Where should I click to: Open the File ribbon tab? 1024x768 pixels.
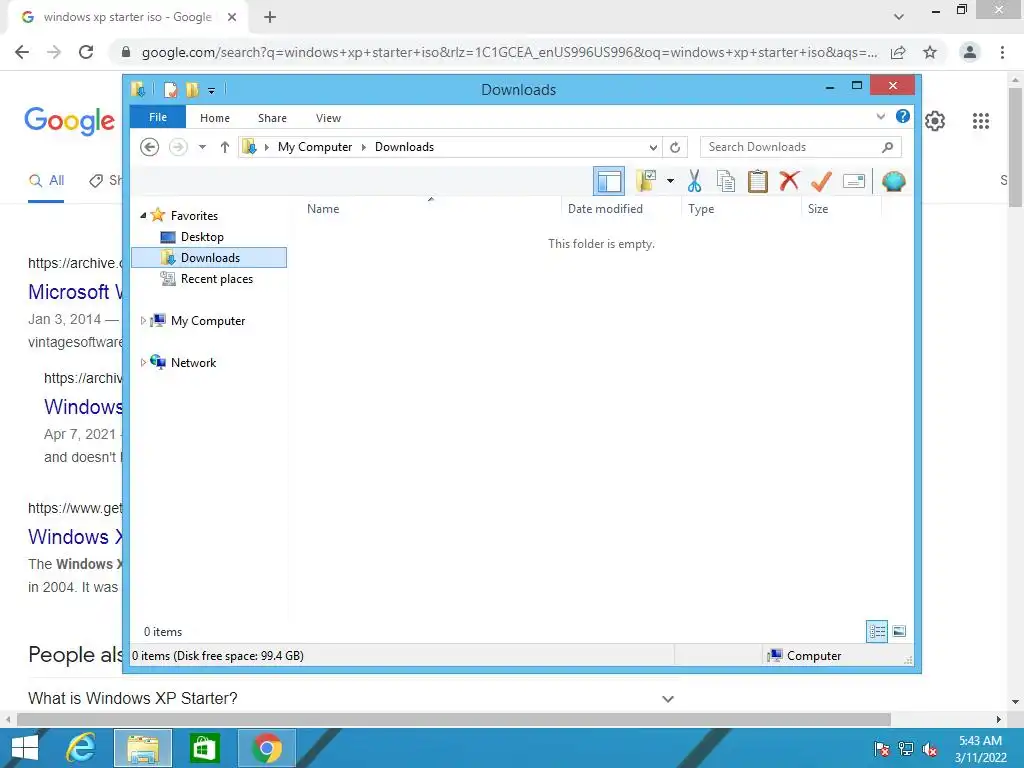[158, 117]
